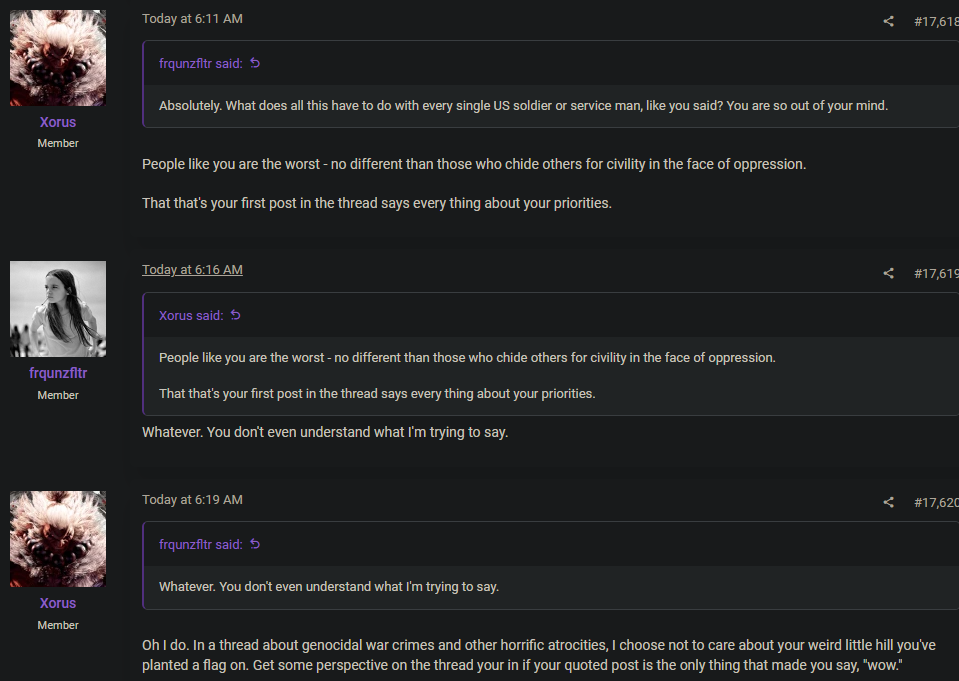The image size is (959, 681).
Task: Jump to quoted Xorus post arrow icon
Action: (x=235, y=315)
